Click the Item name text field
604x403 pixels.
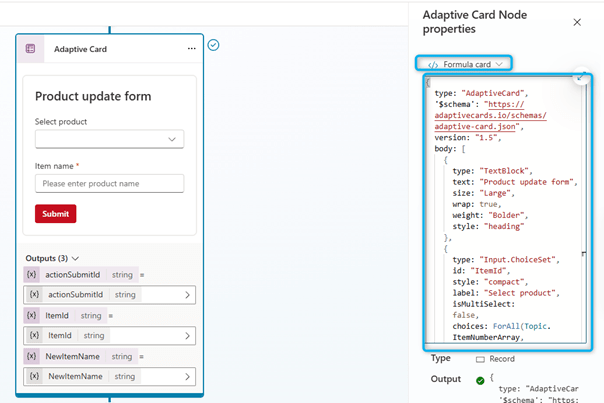pyautogui.click(x=109, y=183)
